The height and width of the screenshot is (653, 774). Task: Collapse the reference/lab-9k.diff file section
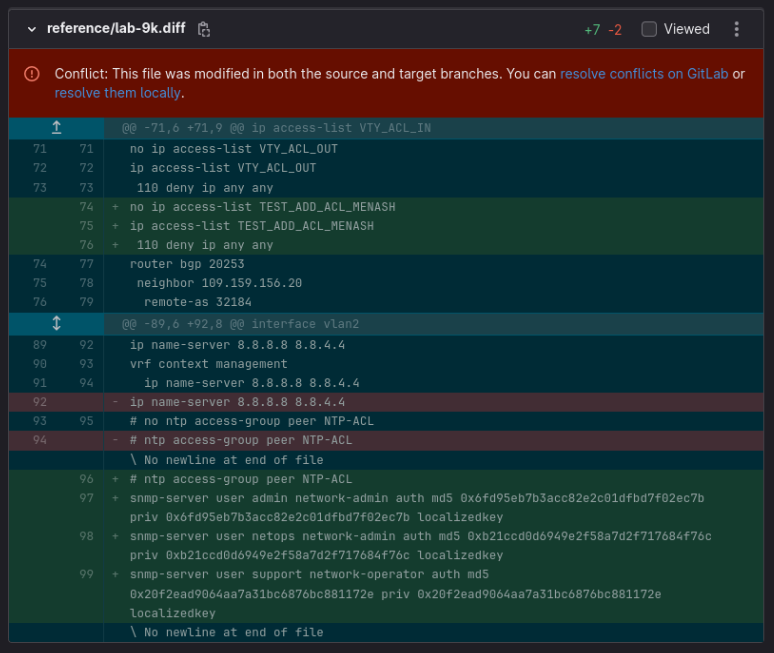(31, 29)
